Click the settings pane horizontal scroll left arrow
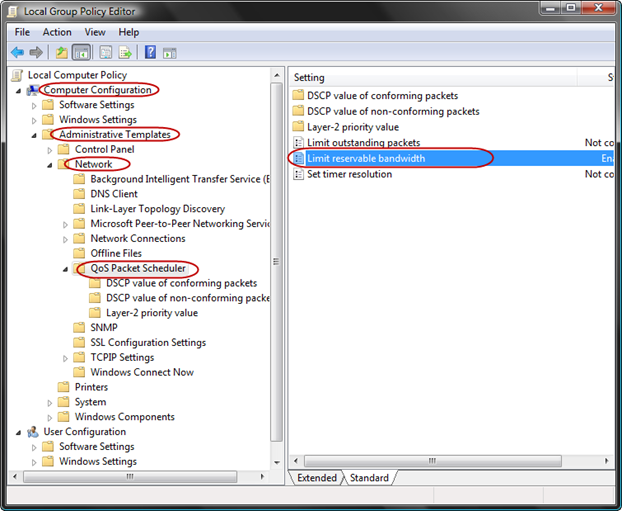The width and height of the screenshot is (622, 511). point(296,461)
